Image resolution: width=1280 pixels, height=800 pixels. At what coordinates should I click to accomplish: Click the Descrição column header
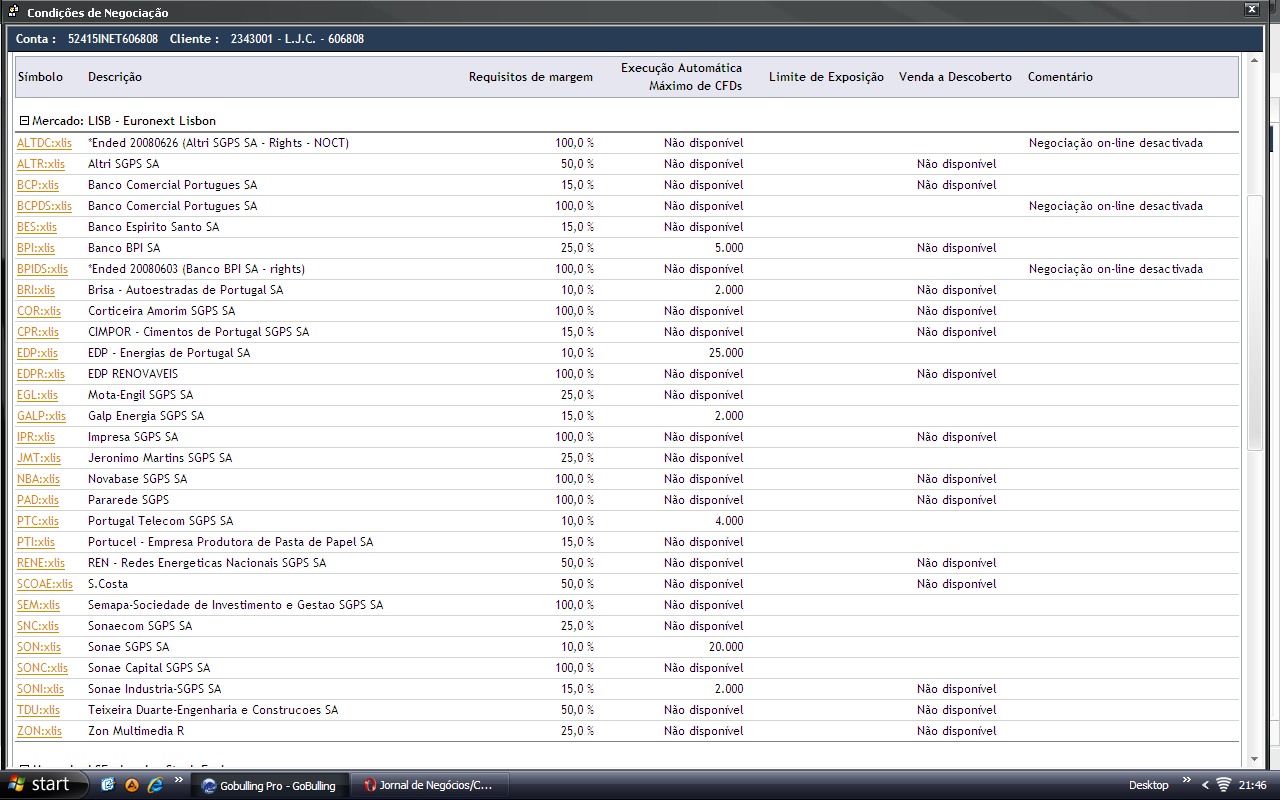tap(115, 77)
